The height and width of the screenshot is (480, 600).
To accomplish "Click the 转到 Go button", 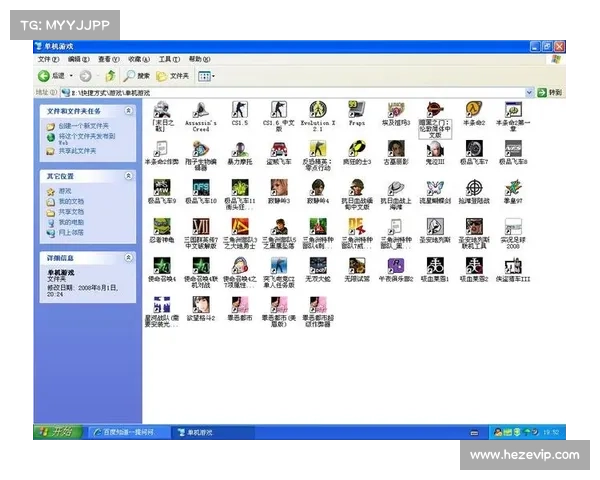I will pyautogui.click(x=549, y=92).
